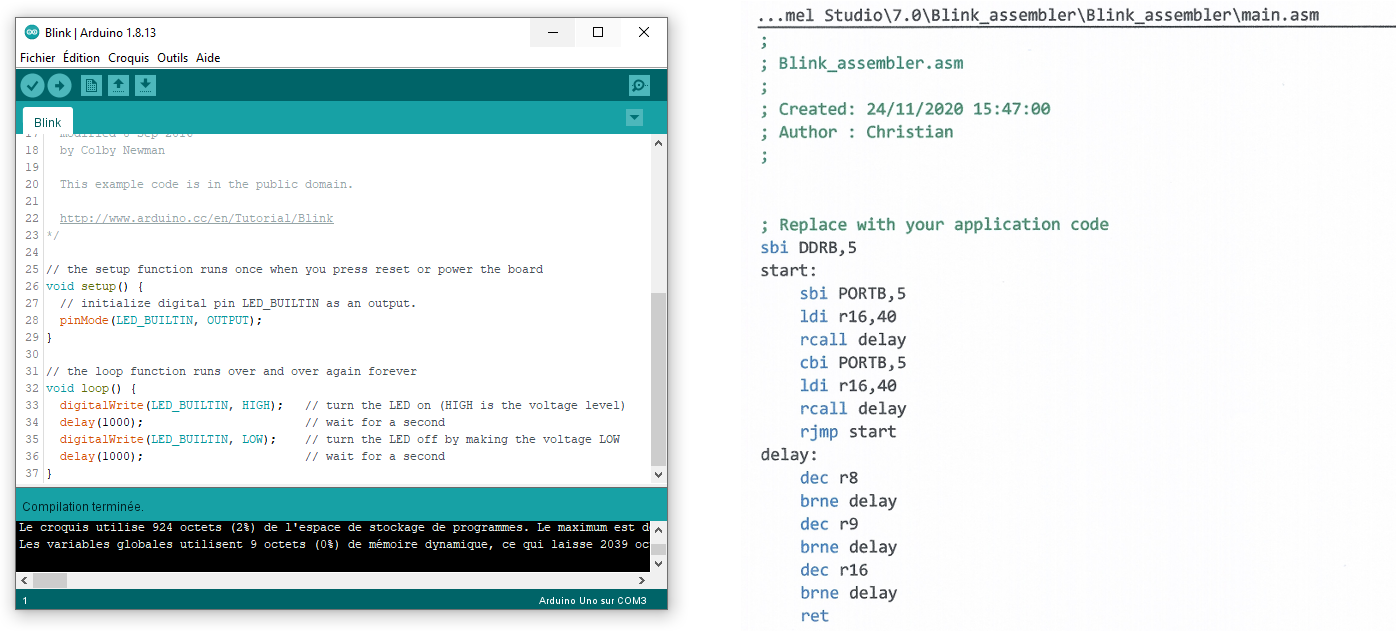Screen dimensions: 1396x631
Task: Save the sketch with the Save icon
Action: (x=145, y=86)
